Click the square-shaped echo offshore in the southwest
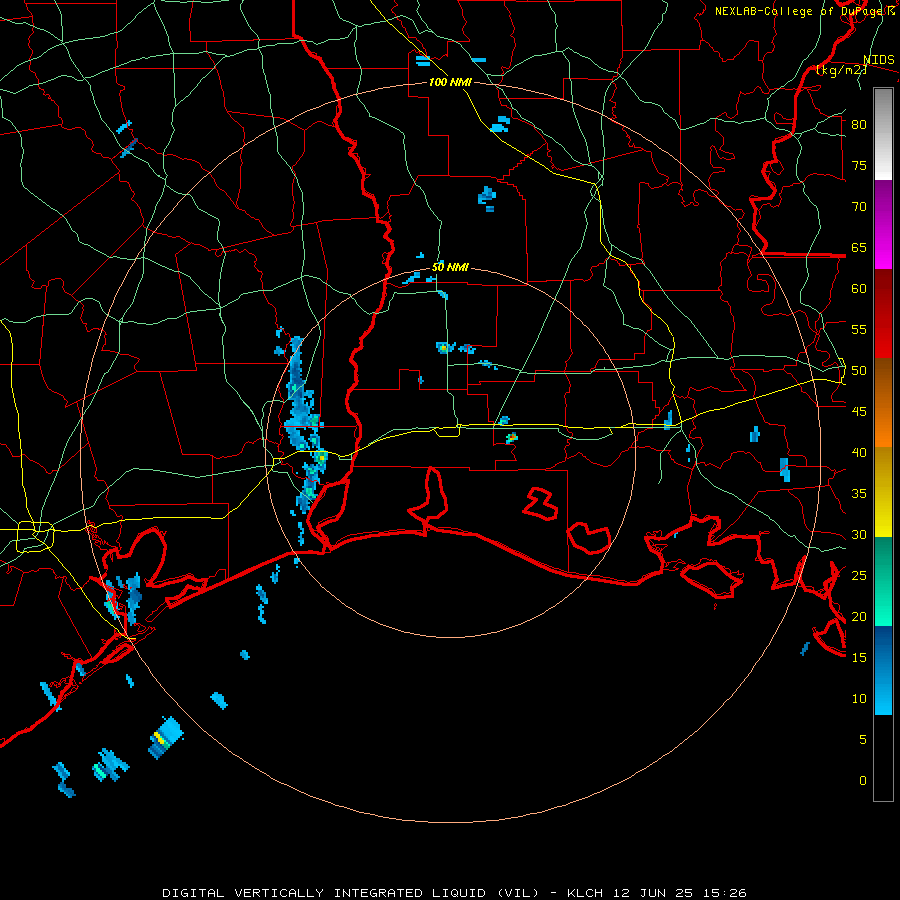The width and height of the screenshot is (900, 900). (166, 737)
